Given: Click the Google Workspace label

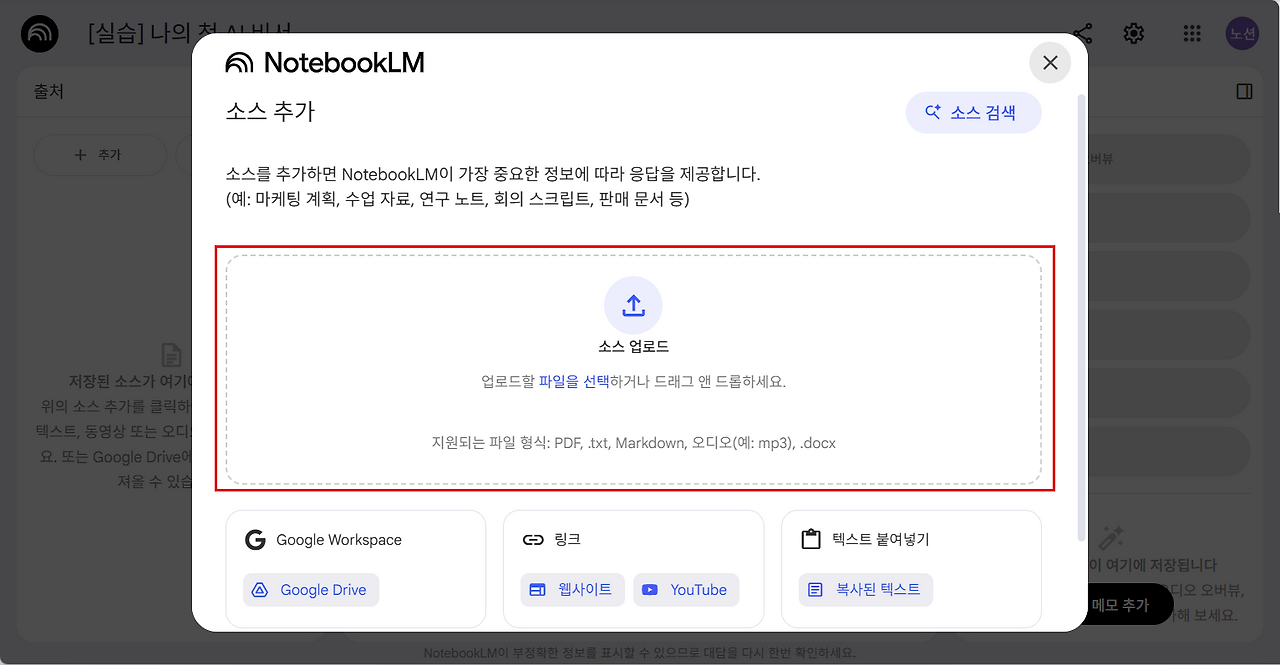Looking at the screenshot, I should (x=339, y=540).
